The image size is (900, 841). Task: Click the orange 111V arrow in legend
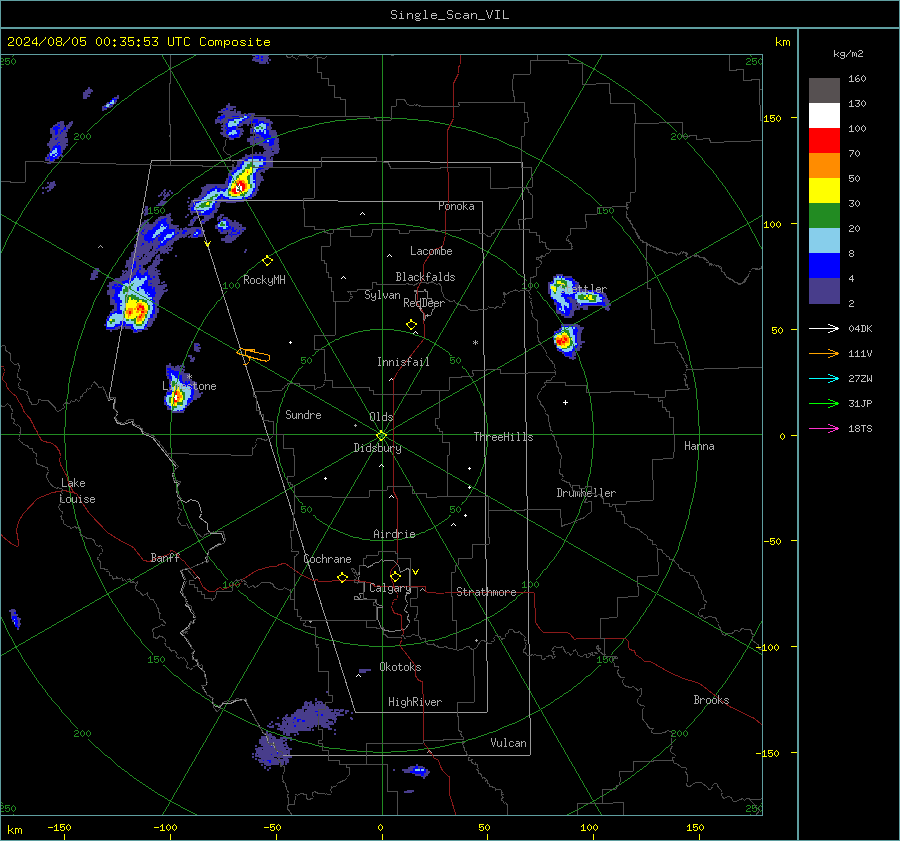tap(824, 354)
